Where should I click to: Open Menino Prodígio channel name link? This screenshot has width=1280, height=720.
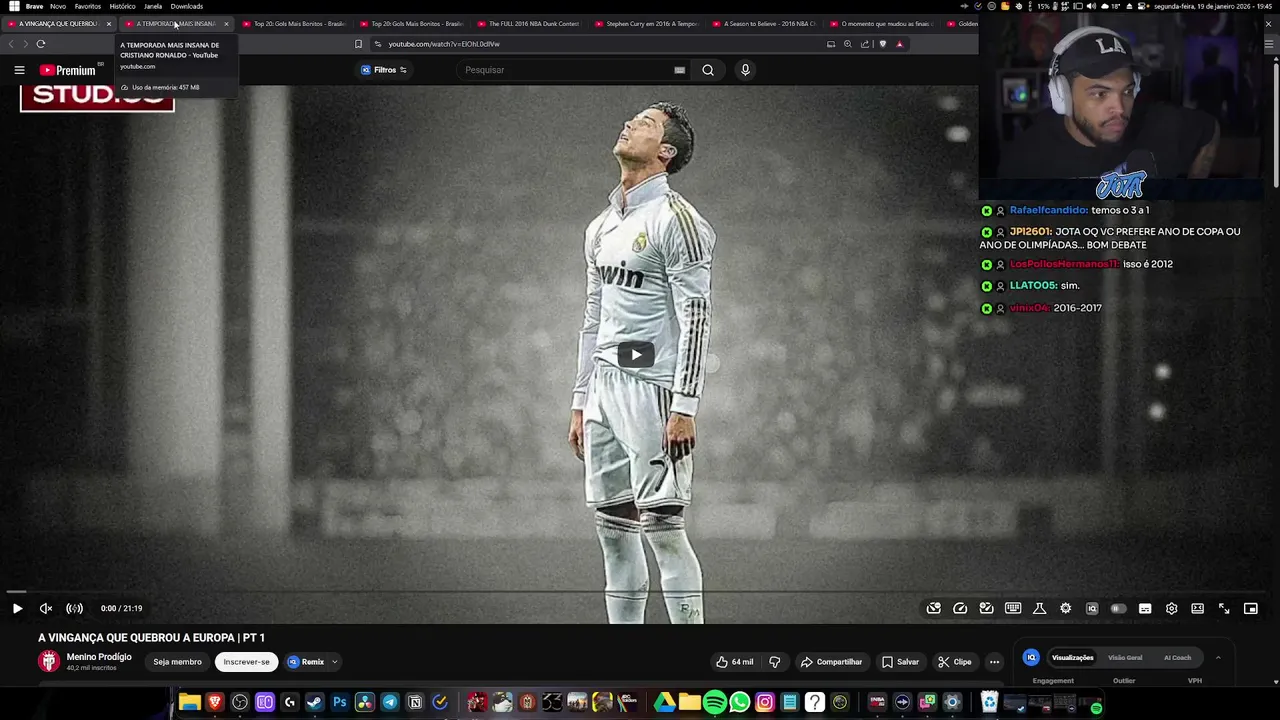(99, 657)
